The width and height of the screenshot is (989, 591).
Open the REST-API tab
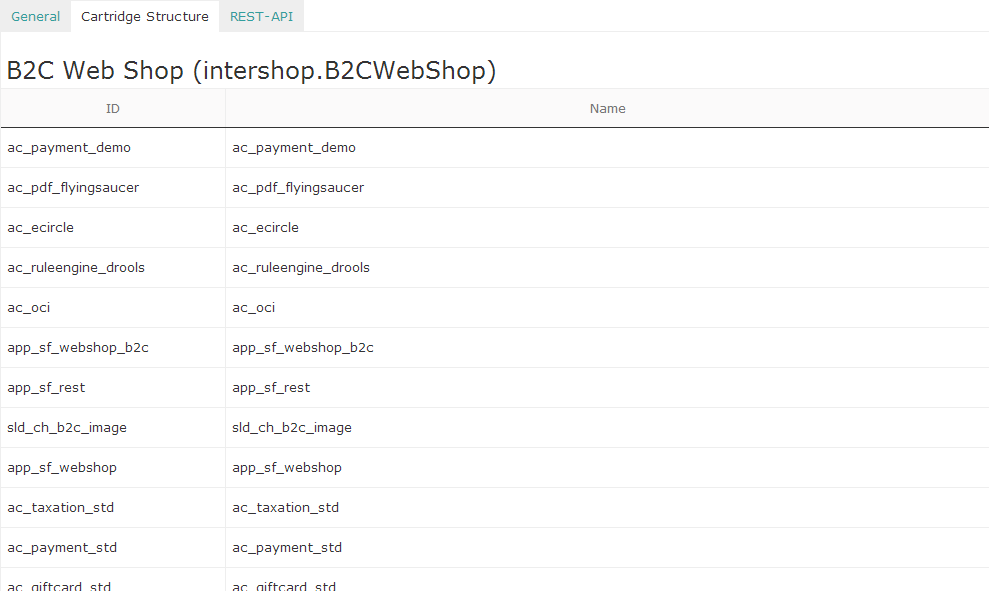[261, 16]
